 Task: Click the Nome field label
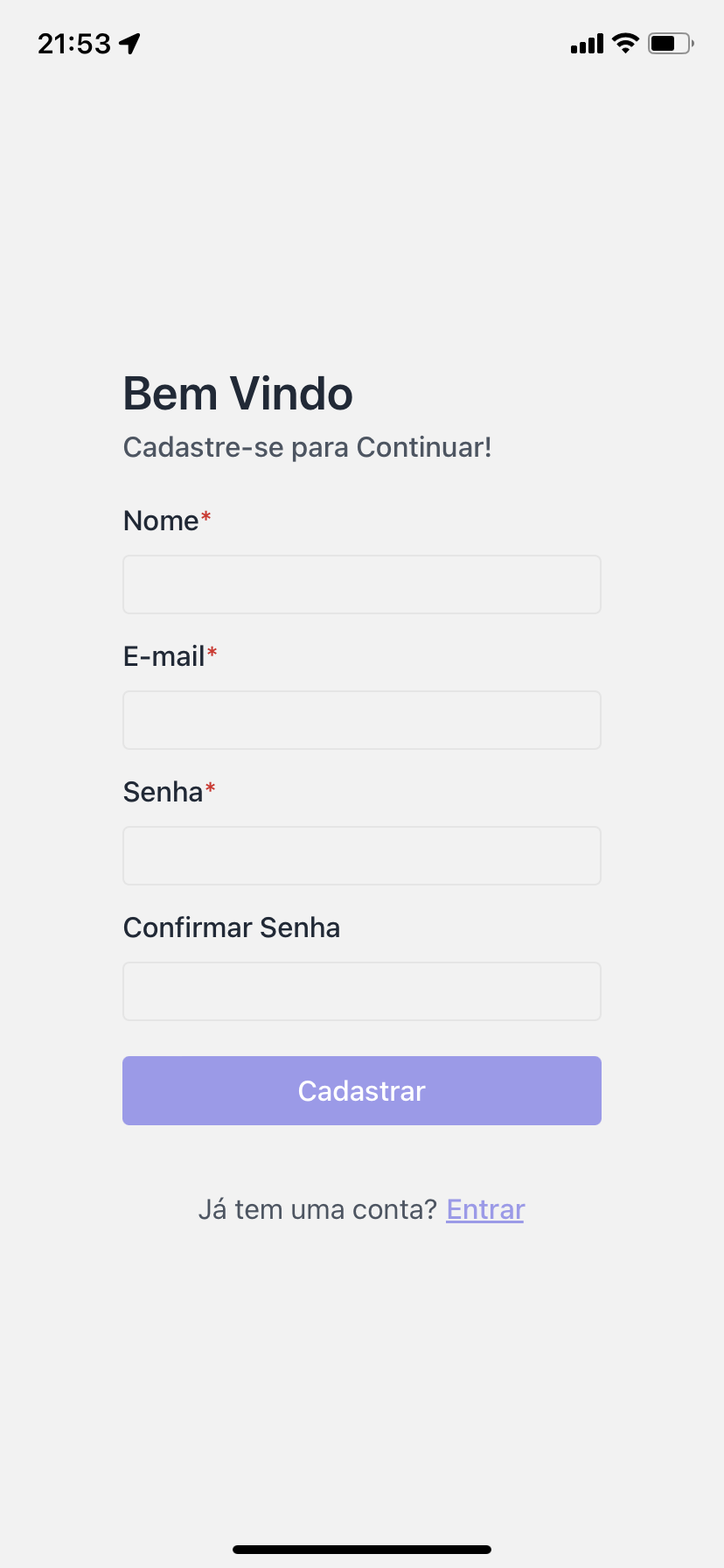[161, 521]
